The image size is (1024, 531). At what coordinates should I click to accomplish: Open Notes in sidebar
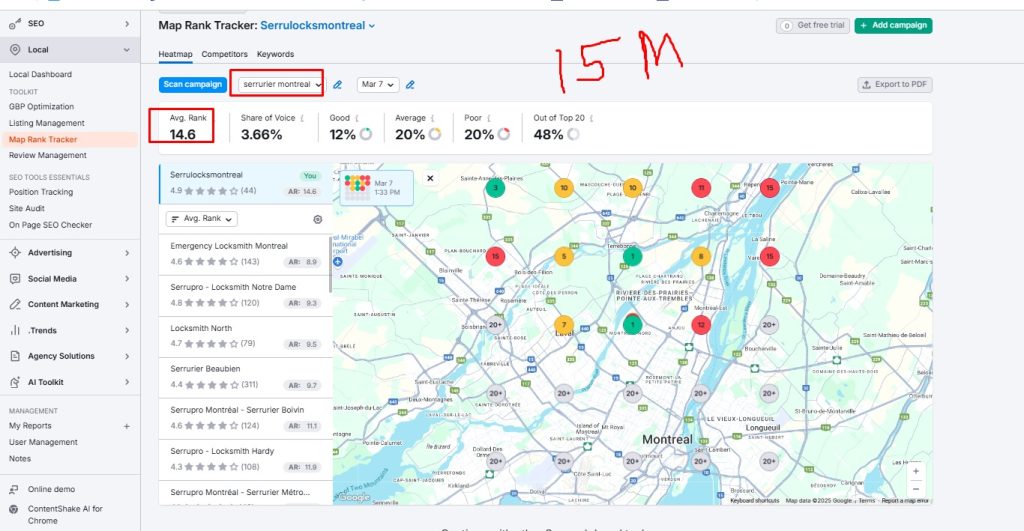pyautogui.click(x=20, y=459)
